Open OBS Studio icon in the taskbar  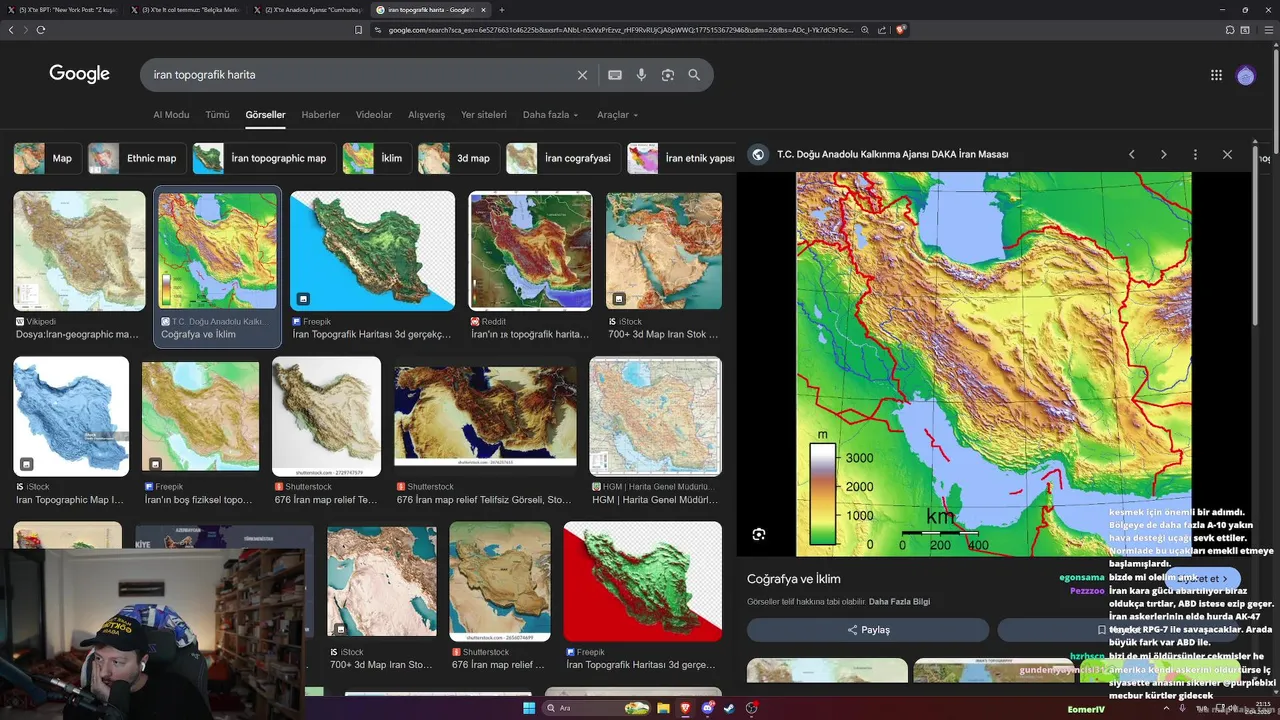pyautogui.click(x=752, y=708)
